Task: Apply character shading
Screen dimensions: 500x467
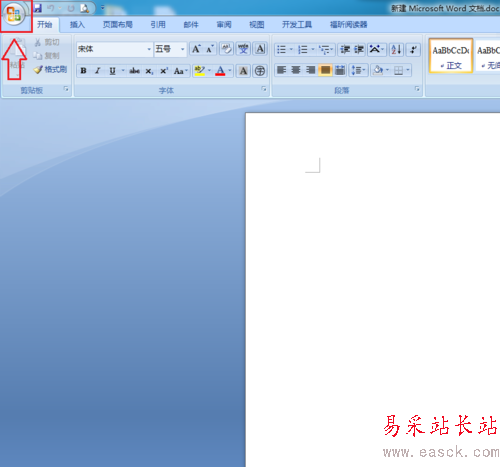Action: coord(243,71)
